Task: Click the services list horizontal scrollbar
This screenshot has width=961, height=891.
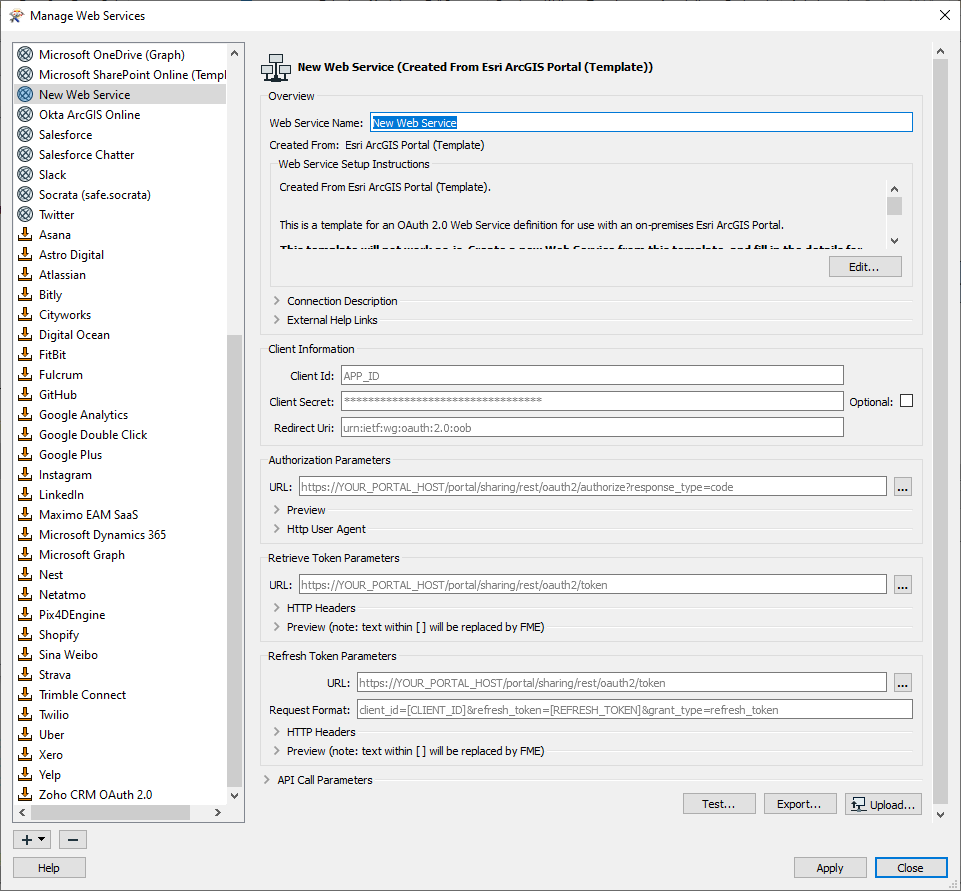Action: pos(110,812)
